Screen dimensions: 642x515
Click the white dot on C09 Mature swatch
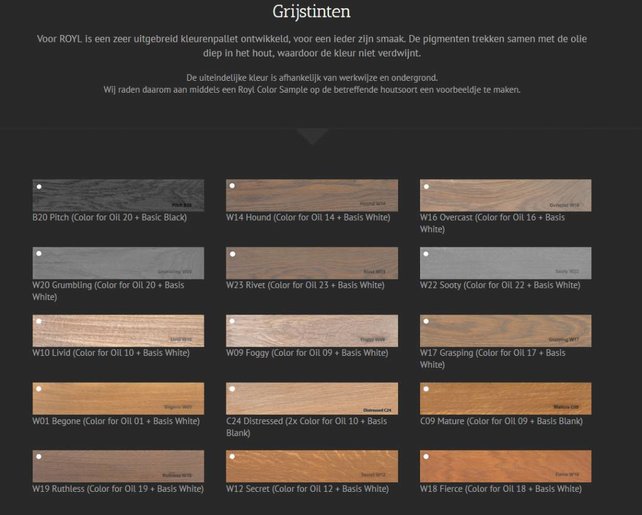pos(427,390)
